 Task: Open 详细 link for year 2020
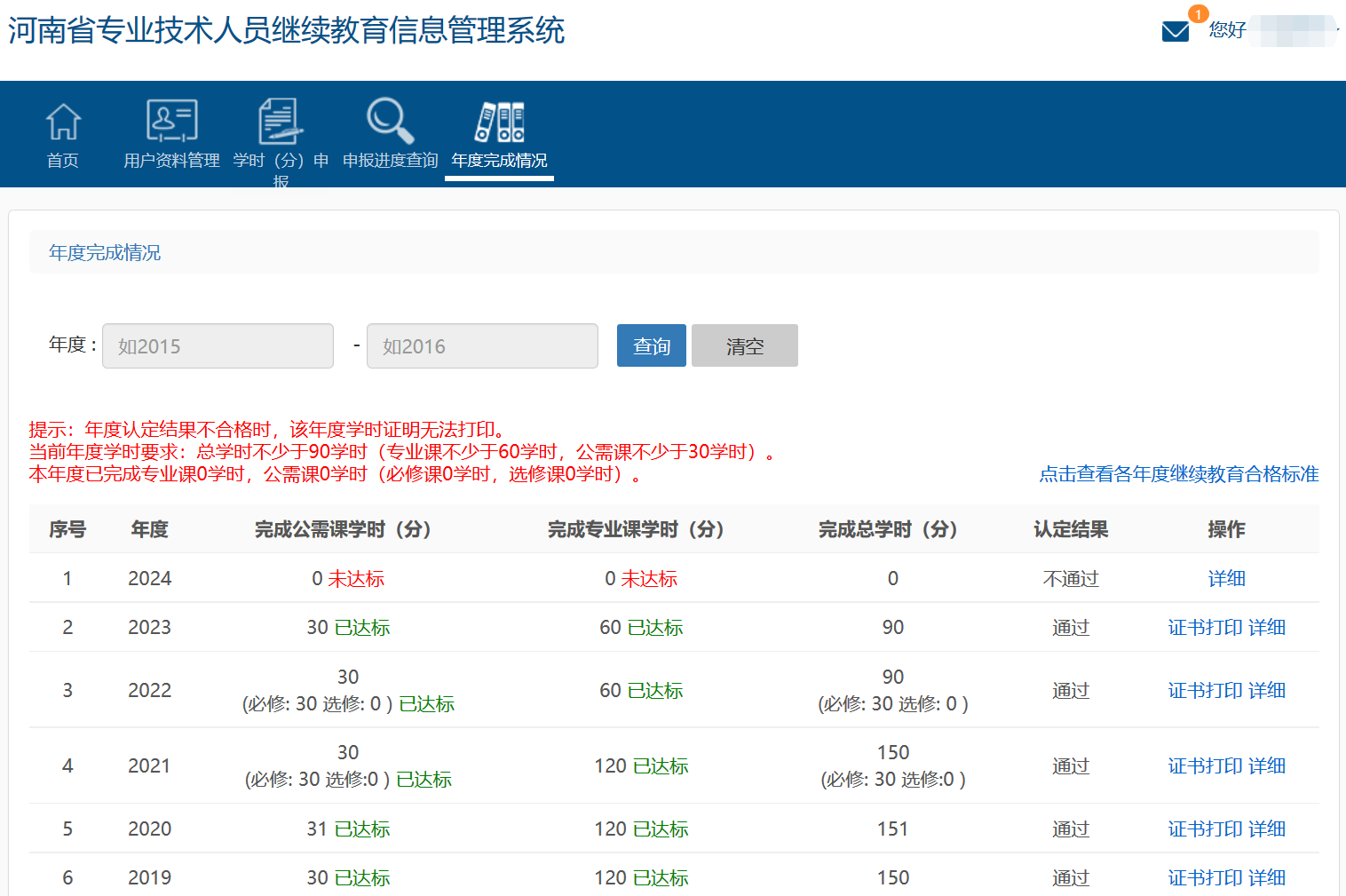pyautogui.click(x=1267, y=829)
